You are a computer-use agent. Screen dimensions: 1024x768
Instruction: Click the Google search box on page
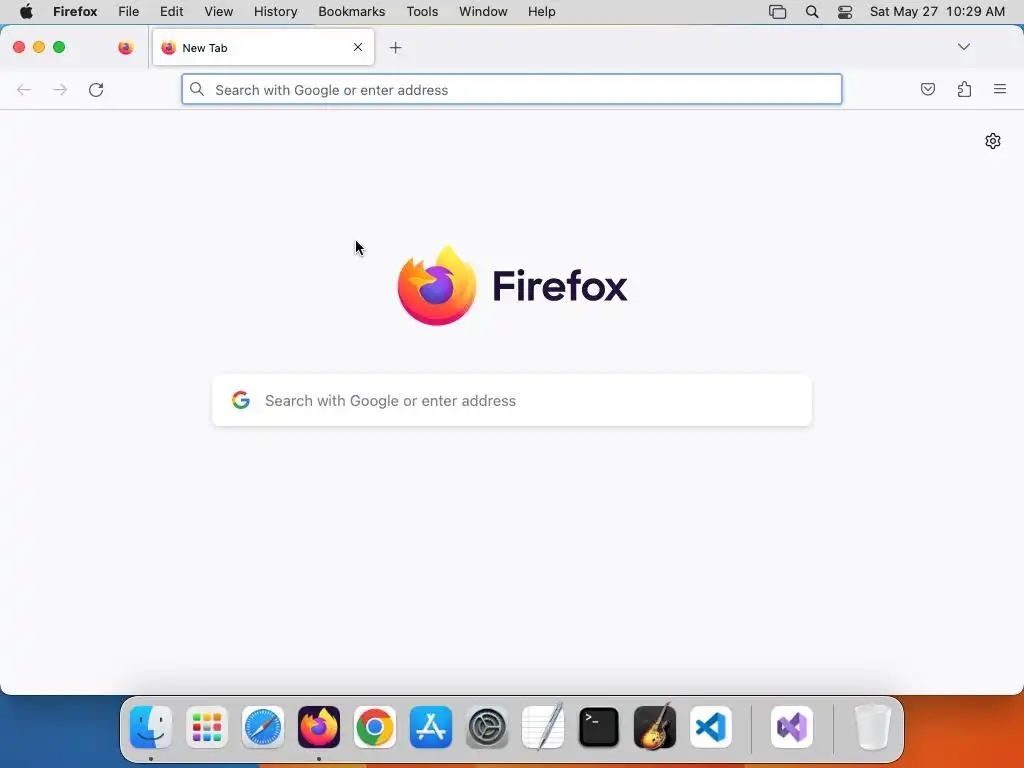512,400
